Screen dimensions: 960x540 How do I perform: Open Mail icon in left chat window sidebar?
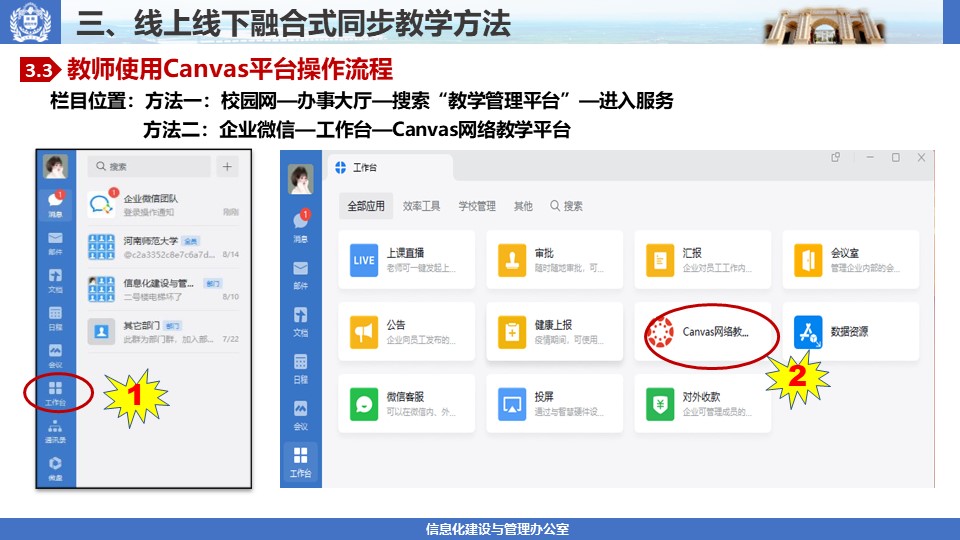[55, 243]
